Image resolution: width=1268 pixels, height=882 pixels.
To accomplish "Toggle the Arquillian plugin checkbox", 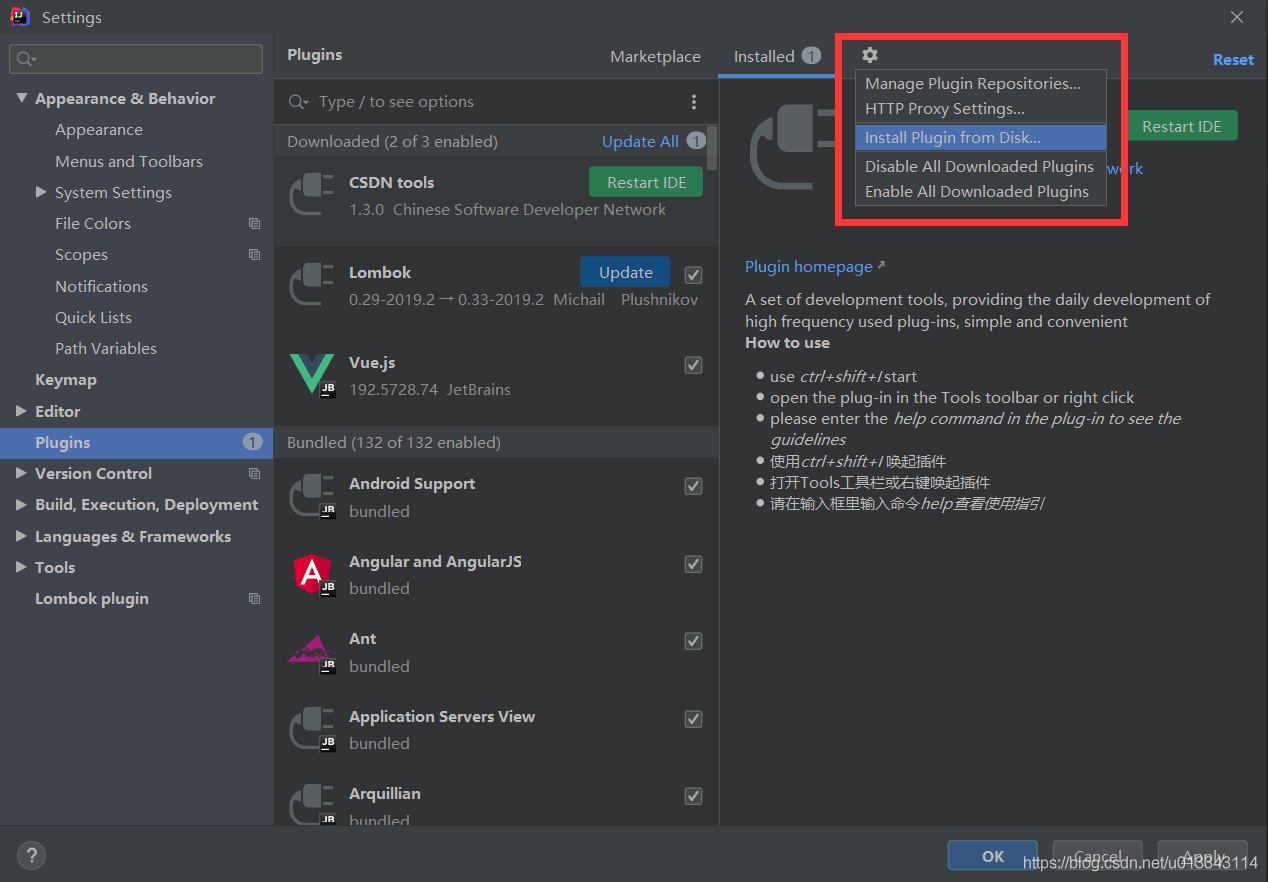I will 693,796.
